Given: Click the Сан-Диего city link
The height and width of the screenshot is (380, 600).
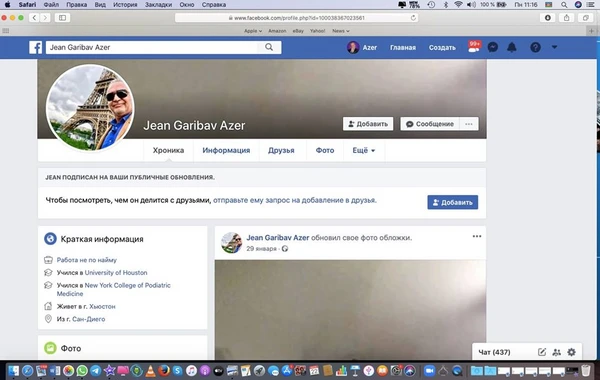Looking at the screenshot, I should pyautogui.click(x=88, y=319).
